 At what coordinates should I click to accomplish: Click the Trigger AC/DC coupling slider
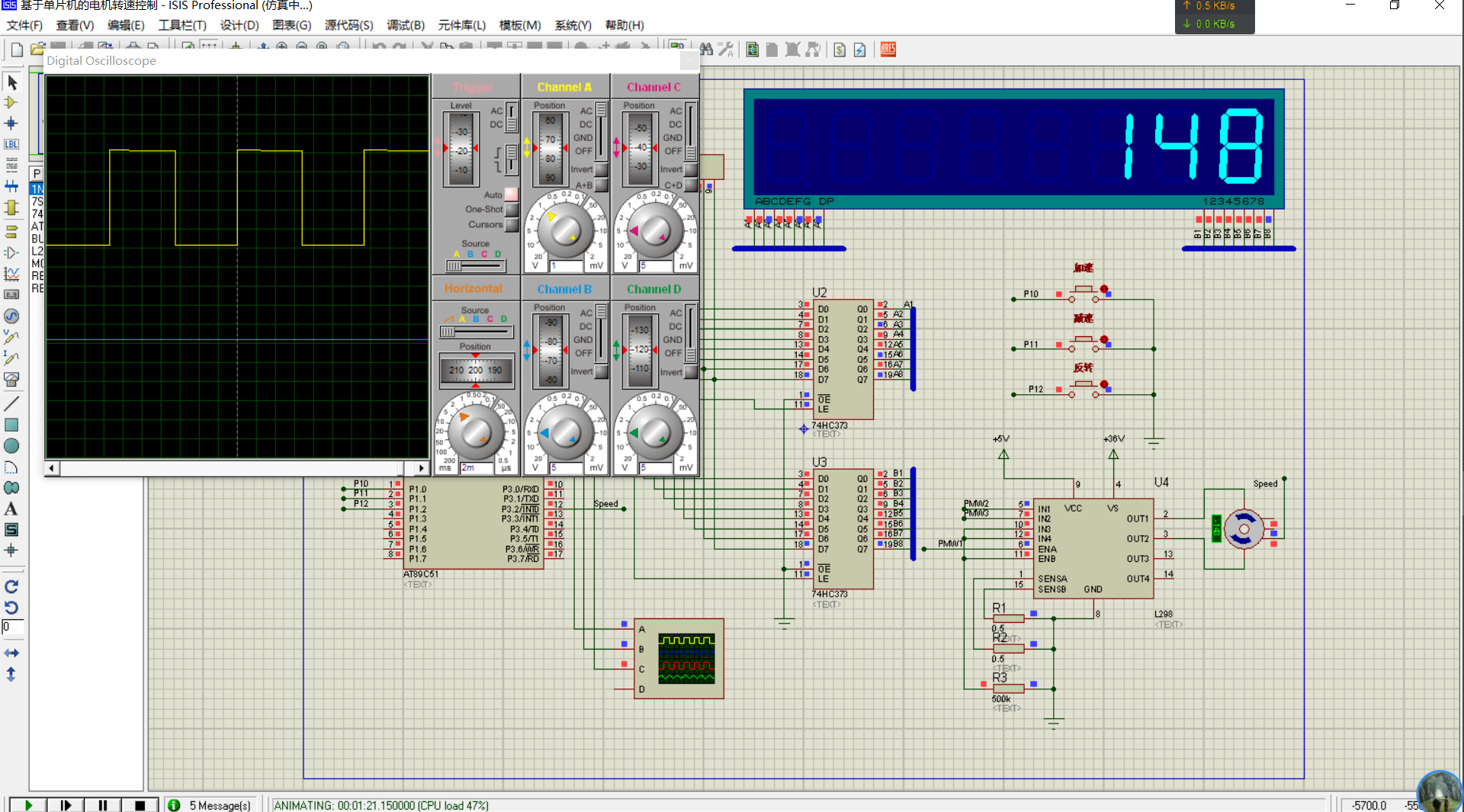(512, 117)
